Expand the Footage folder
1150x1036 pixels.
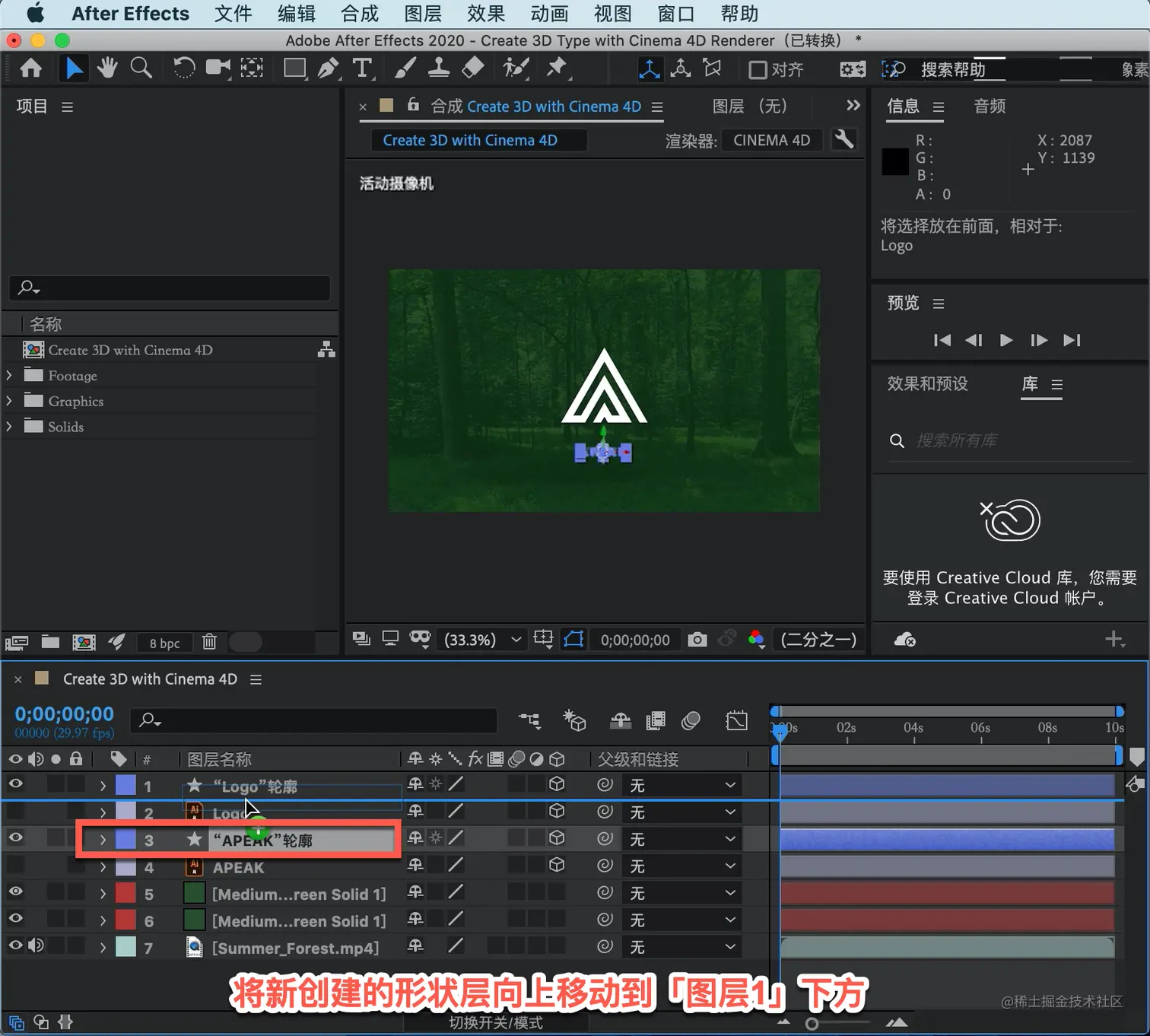[x=9, y=375]
